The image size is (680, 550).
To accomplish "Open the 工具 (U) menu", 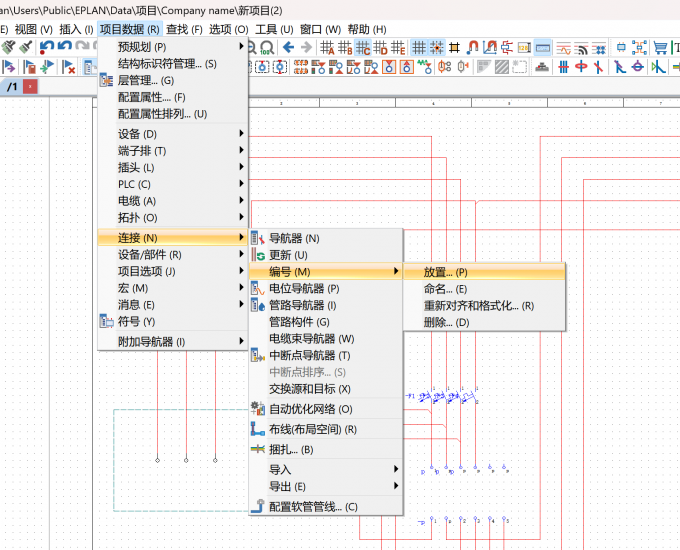I will coord(274,29).
